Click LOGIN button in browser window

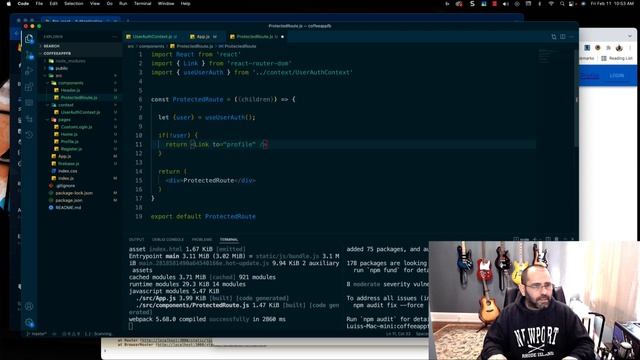coord(616,76)
